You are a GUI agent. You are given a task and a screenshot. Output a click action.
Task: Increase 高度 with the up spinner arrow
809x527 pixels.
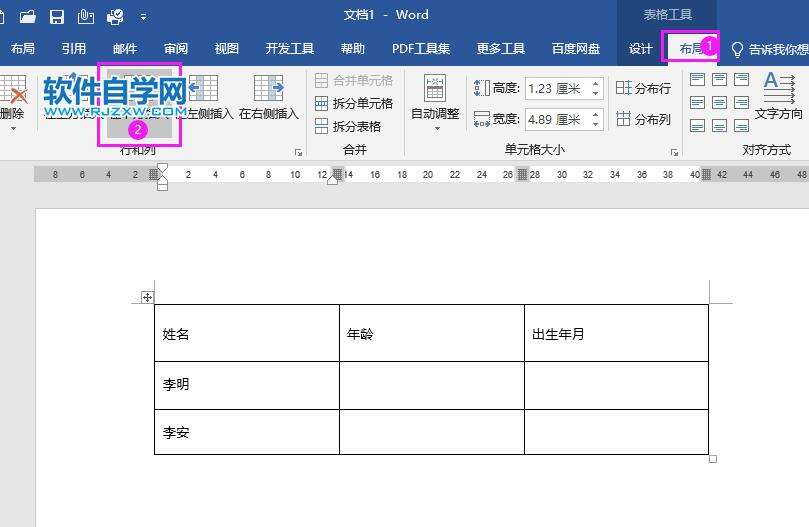(x=595, y=83)
